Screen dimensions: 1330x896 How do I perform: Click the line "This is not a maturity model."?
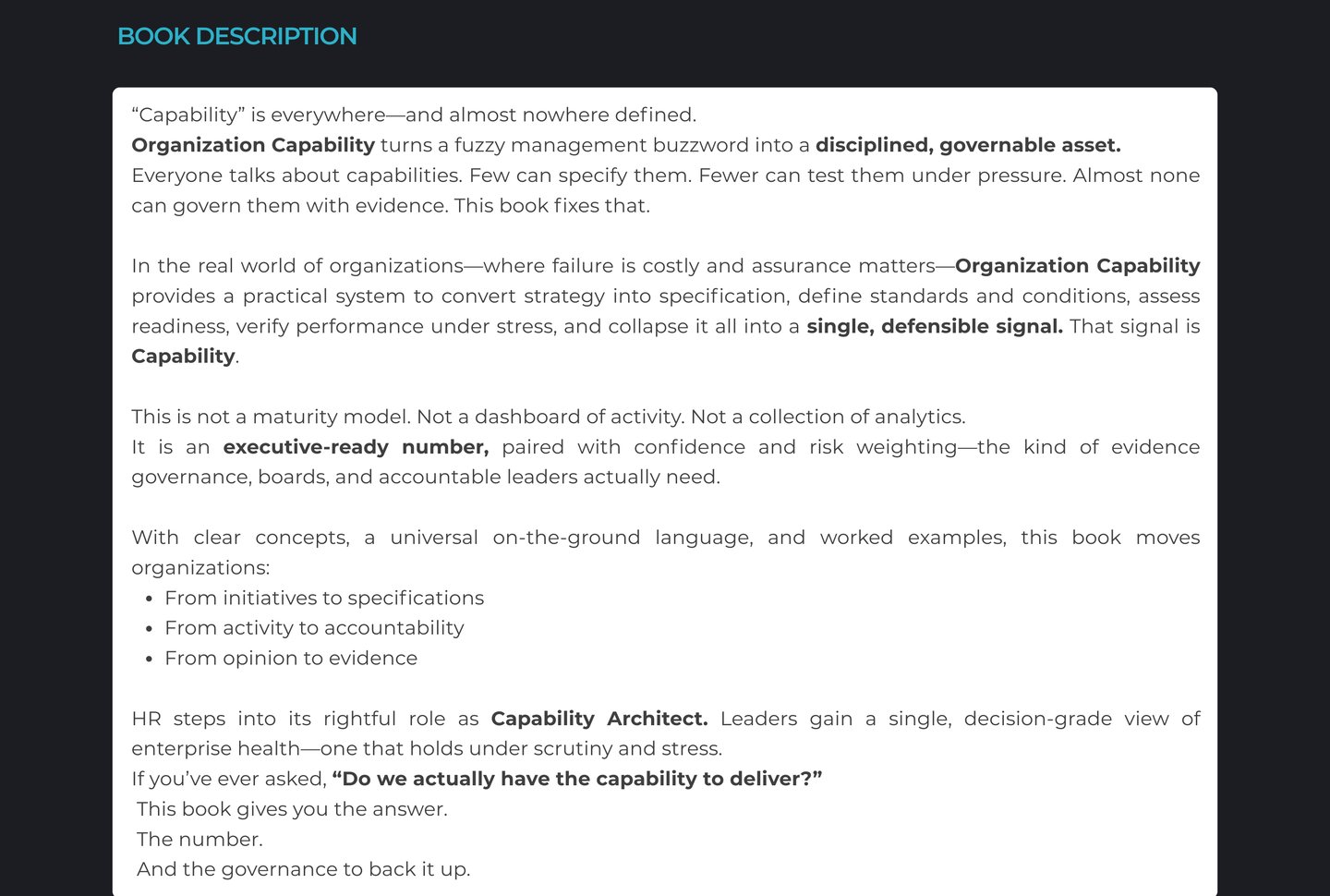point(271,417)
